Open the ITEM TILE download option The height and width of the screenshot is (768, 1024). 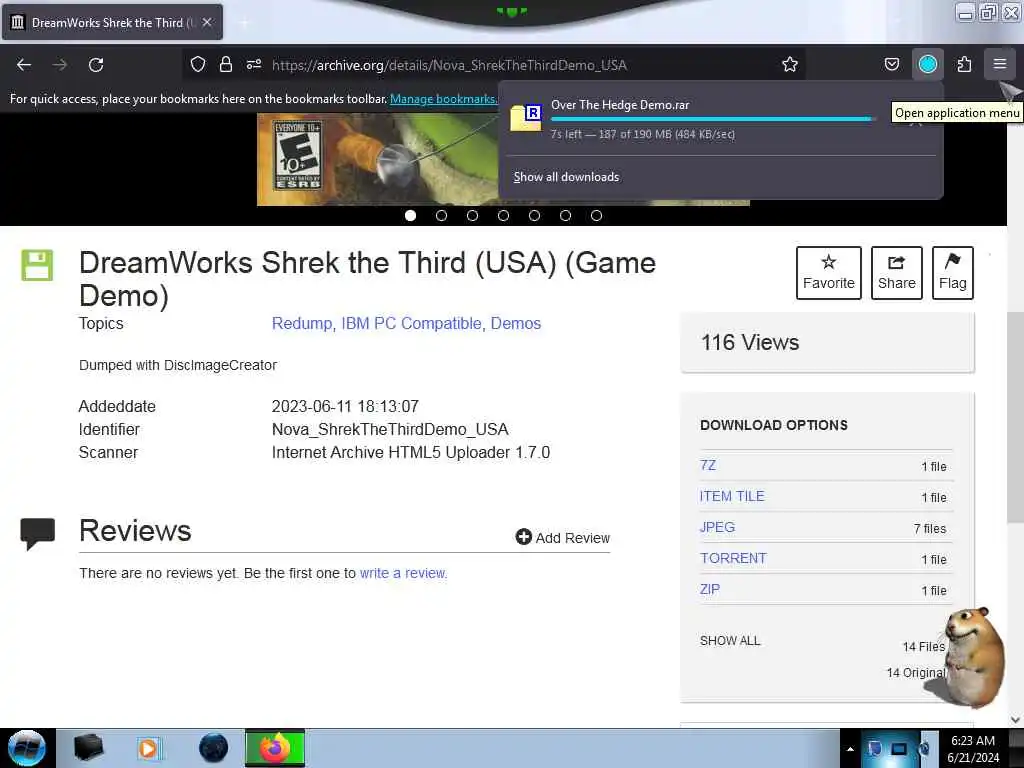(x=732, y=496)
